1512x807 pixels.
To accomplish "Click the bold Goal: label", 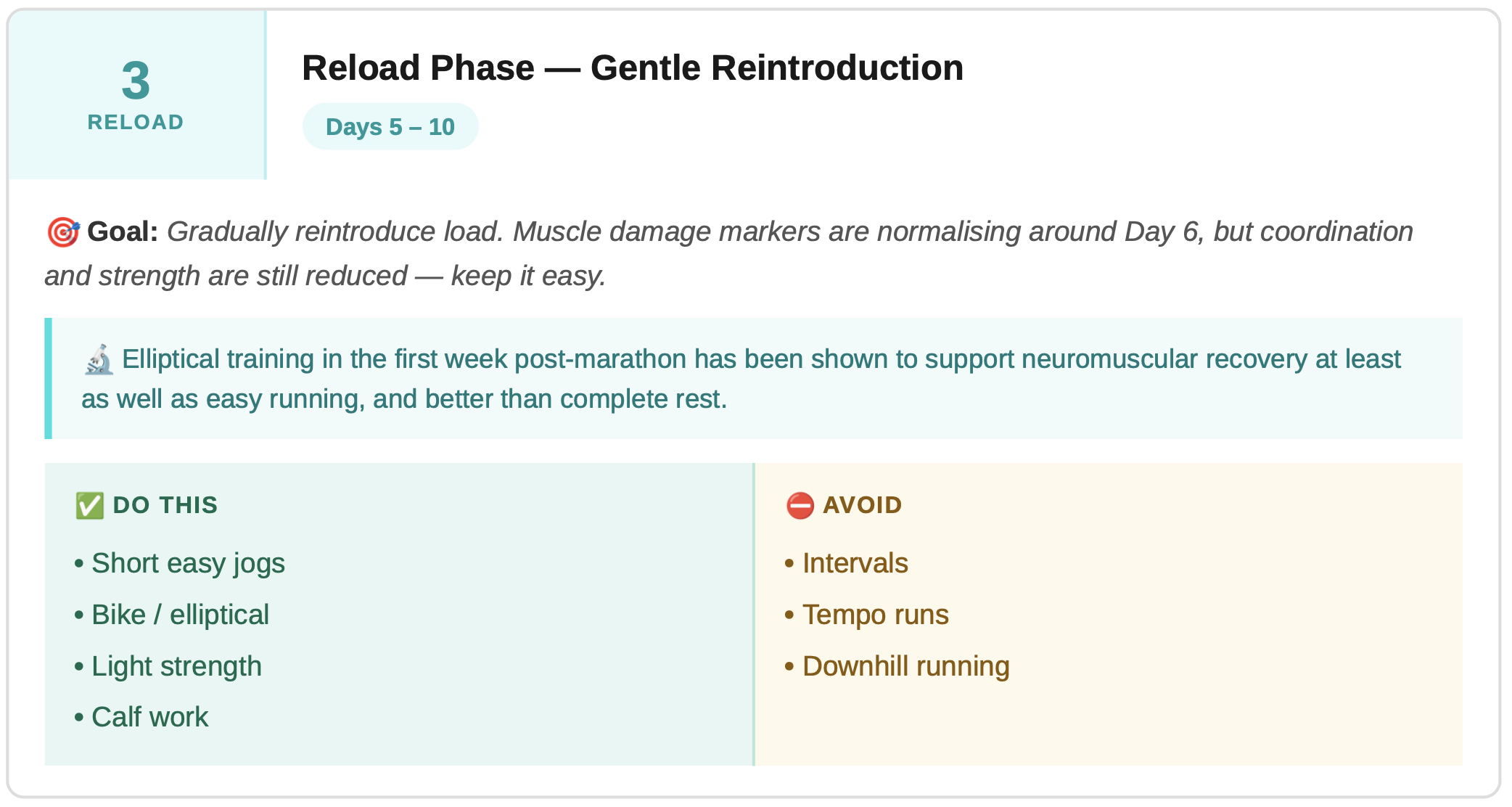I will tap(123, 232).
